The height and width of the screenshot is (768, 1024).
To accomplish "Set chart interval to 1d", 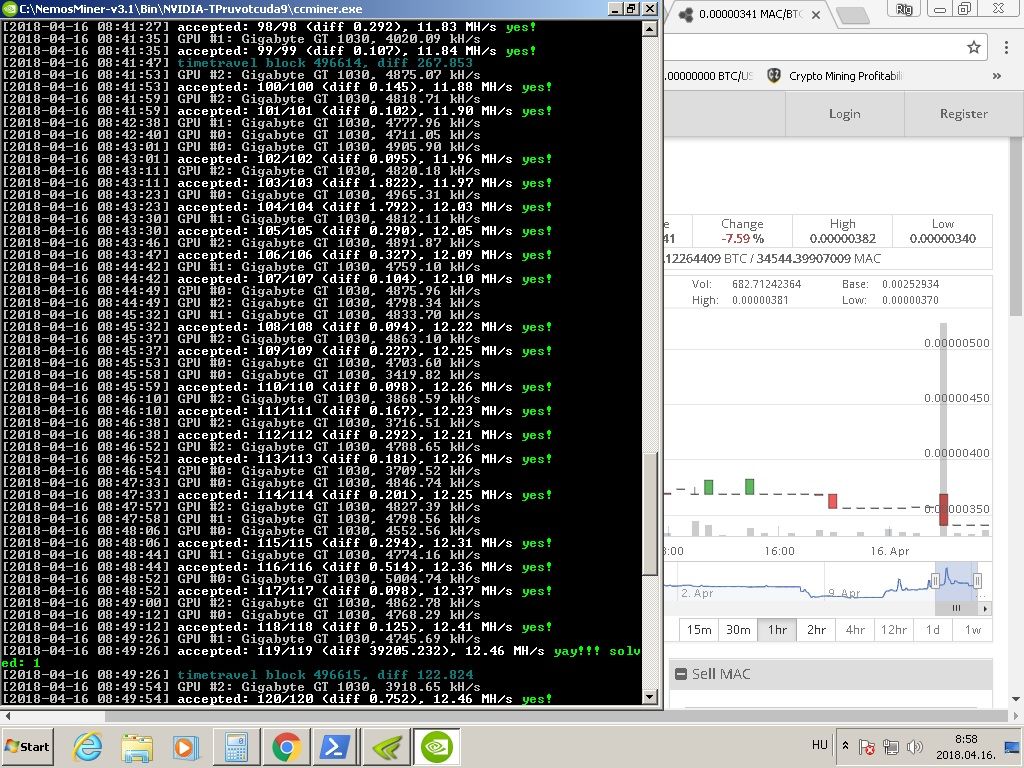I will click(933, 630).
